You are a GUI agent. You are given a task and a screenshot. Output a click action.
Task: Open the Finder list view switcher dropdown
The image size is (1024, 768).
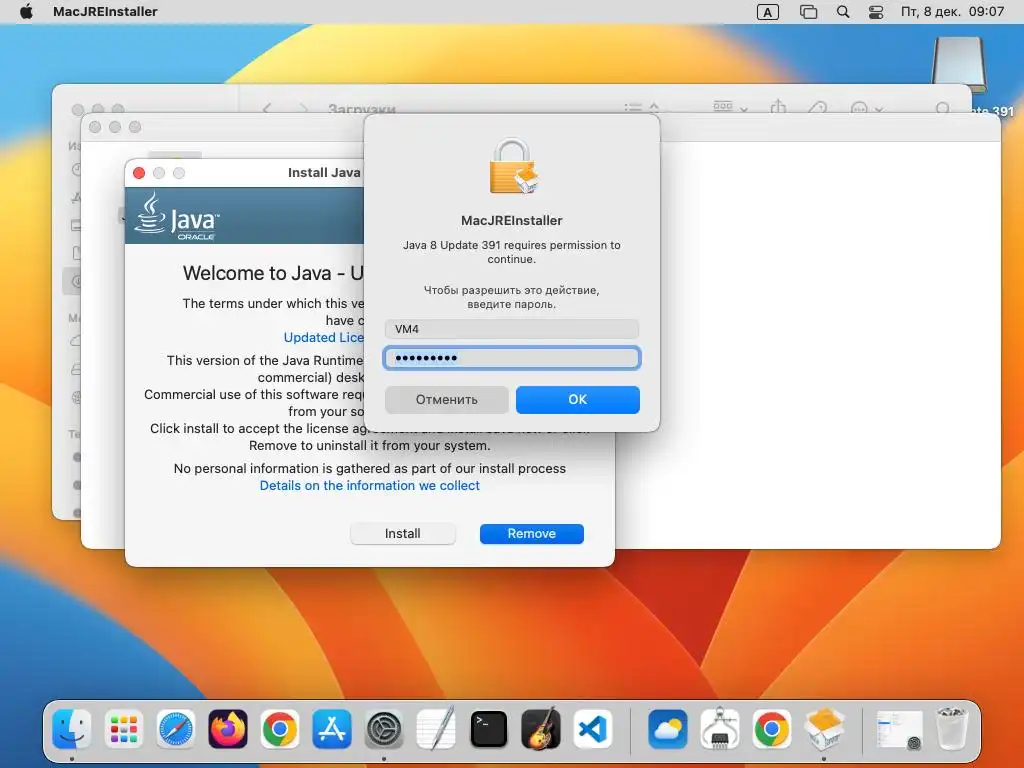pos(641,108)
